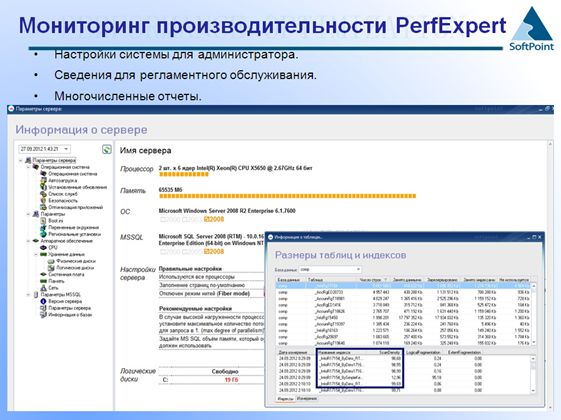The height and width of the screenshot is (420, 561).
Task: Switch to the Индексы tab
Action: (285, 399)
